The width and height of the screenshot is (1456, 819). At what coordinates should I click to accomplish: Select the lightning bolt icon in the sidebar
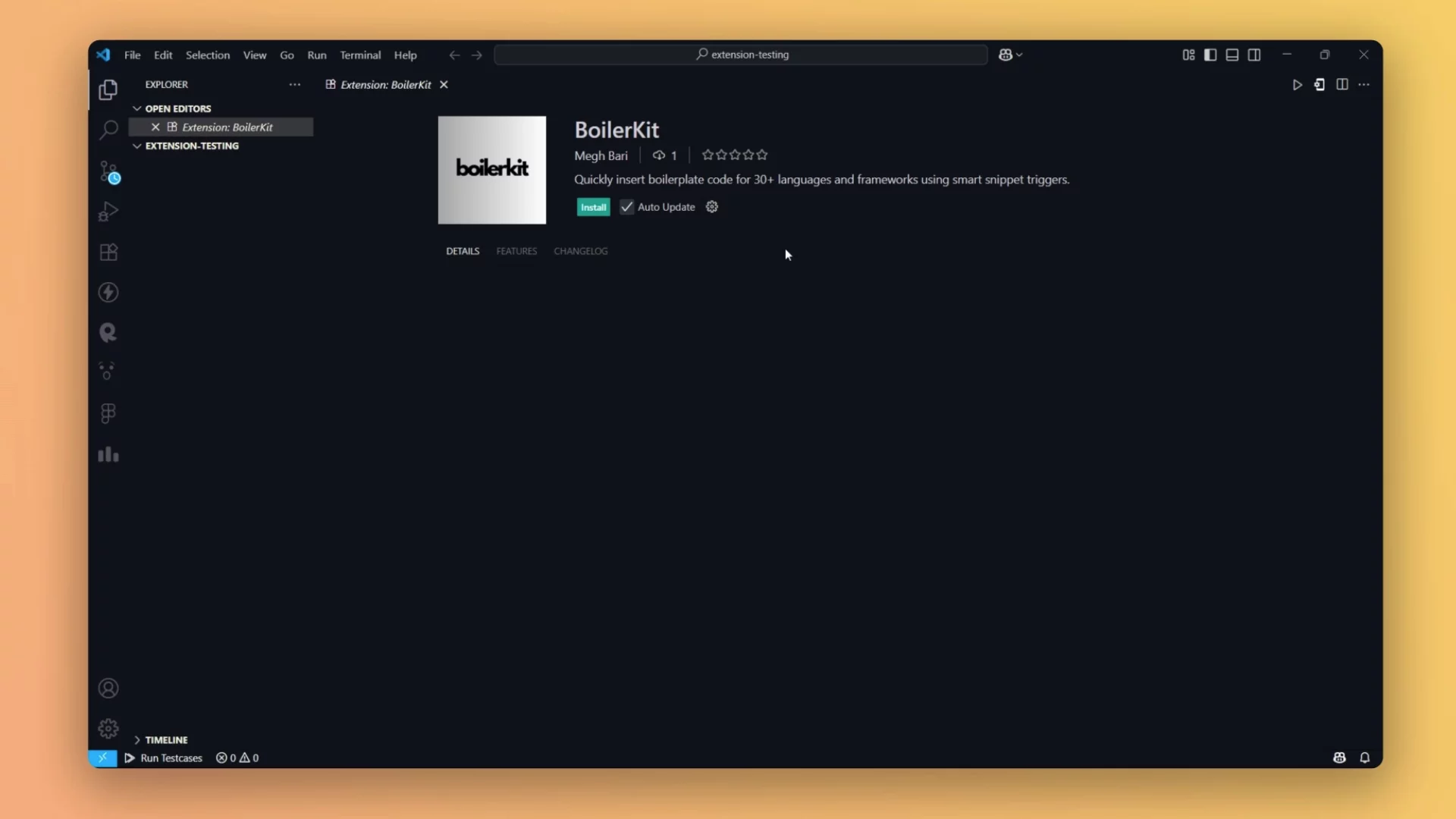[108, 292]
